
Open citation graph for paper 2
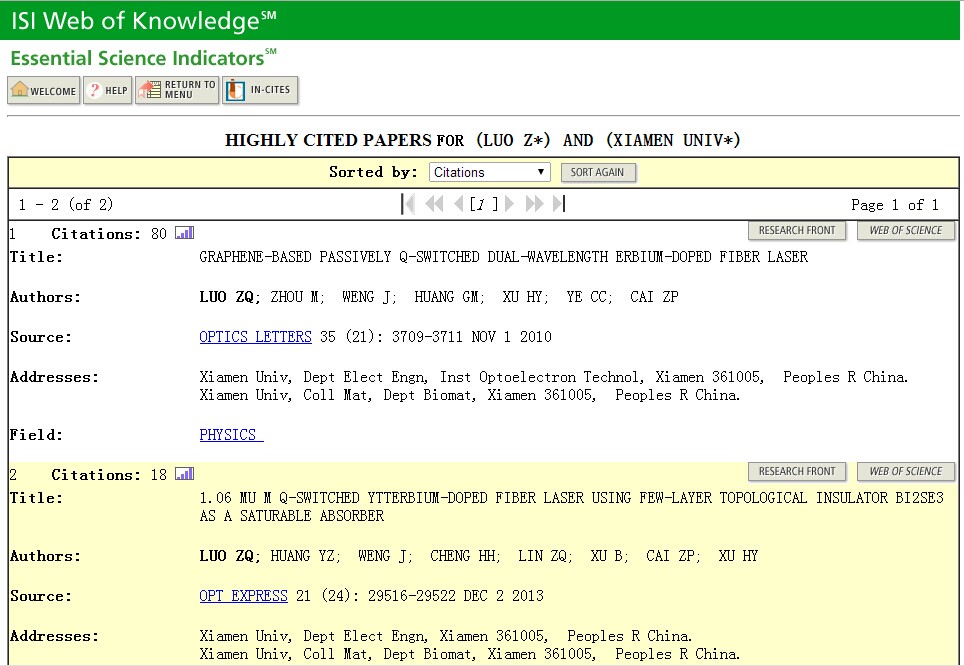point(185,474)
